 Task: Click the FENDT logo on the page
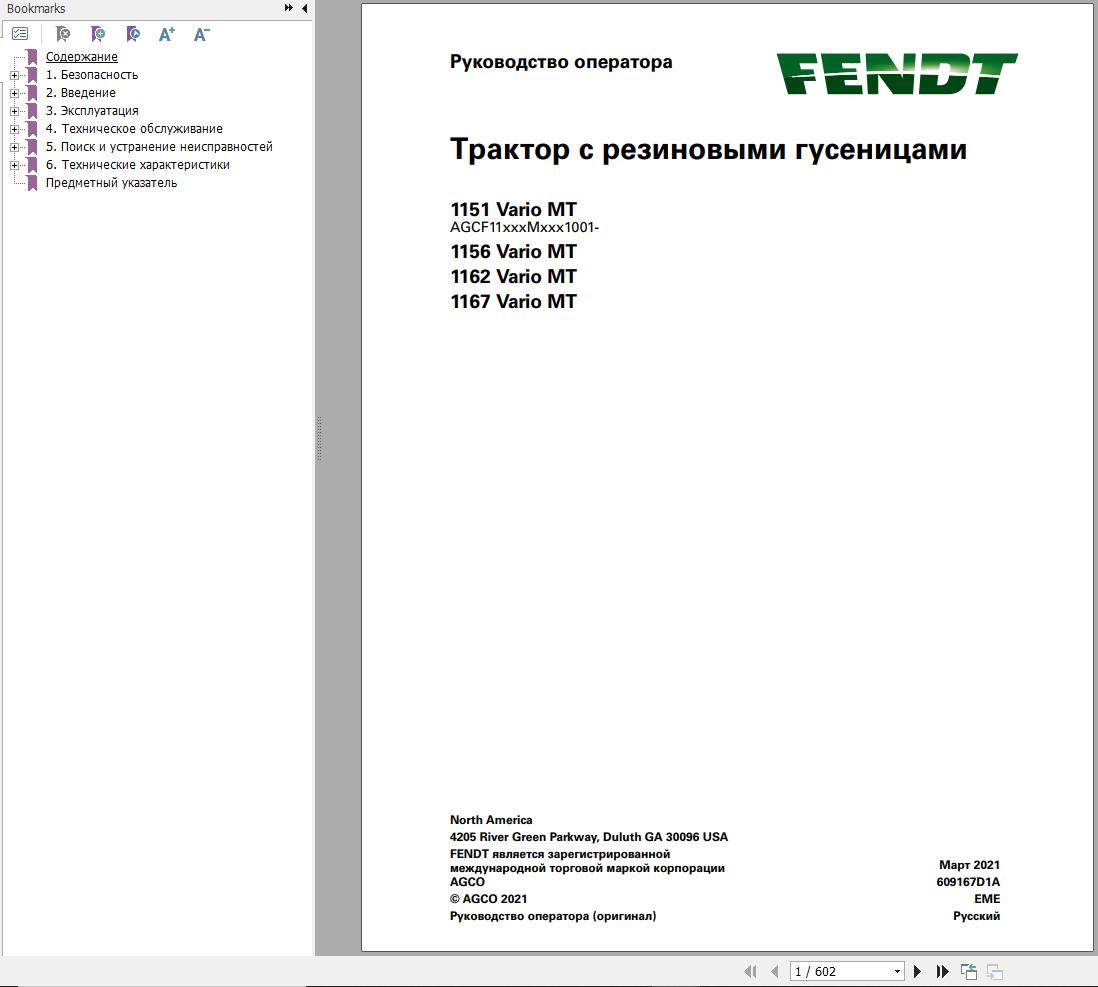click(896, 74)
